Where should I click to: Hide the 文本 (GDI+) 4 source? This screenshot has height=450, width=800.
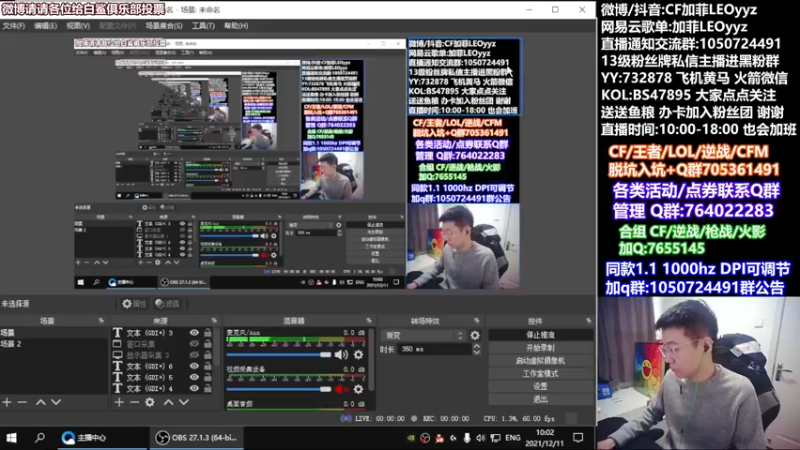point(194,389)
